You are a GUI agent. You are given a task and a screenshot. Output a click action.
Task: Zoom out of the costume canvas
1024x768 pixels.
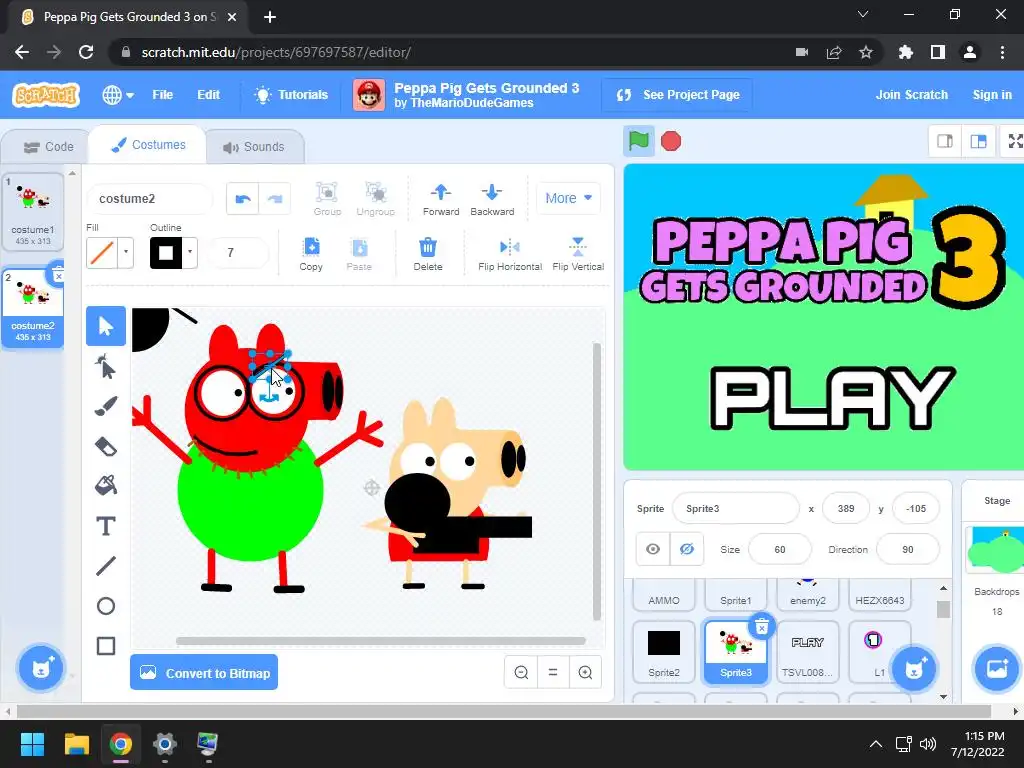tap(521, 672)
